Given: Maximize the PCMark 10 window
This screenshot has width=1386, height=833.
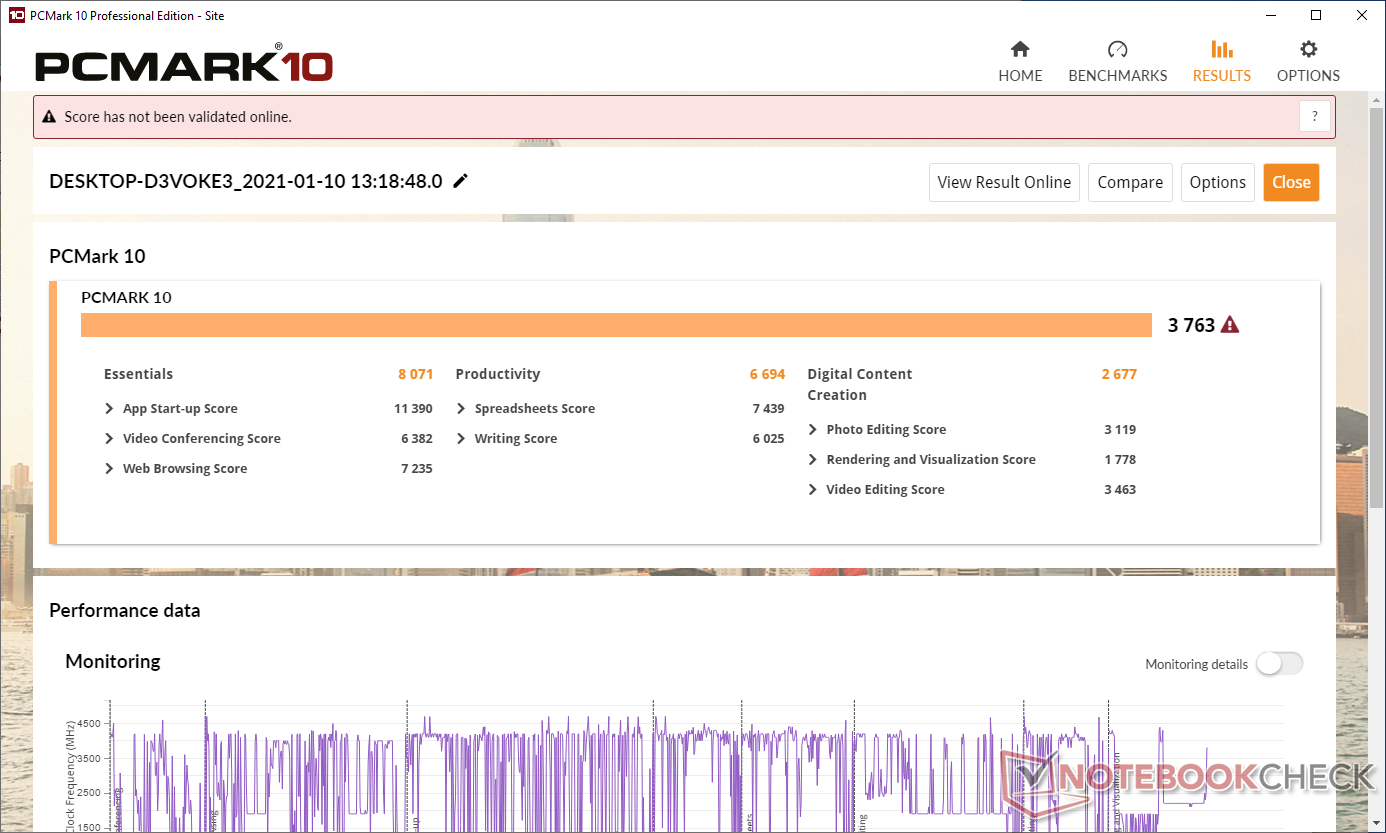Looking at the screenshot, I should pos(1316,15).
